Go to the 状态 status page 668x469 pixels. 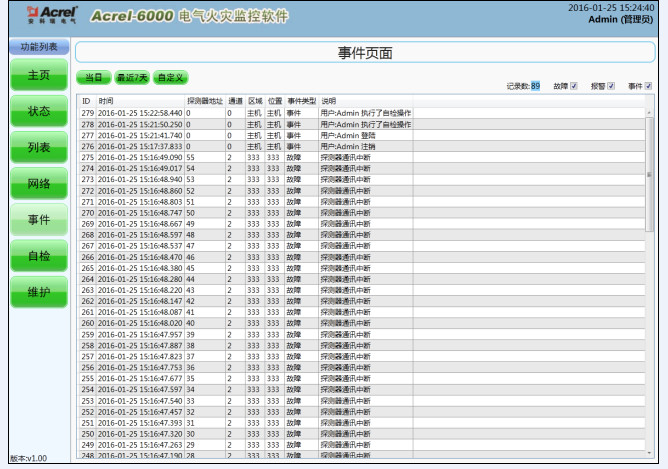pos(39,111)
